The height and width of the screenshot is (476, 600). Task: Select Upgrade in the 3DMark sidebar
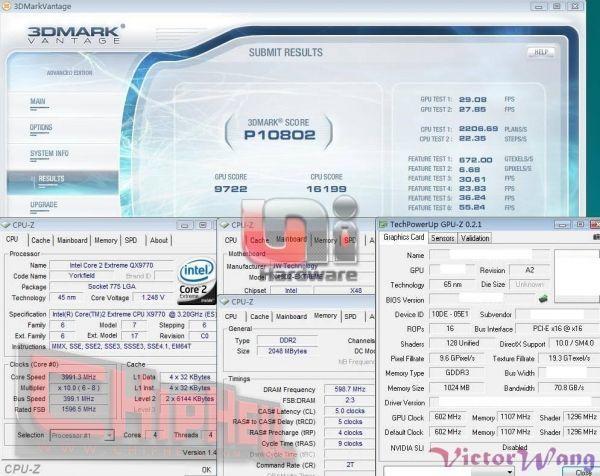pyautogui.click(x=44, y=204)
